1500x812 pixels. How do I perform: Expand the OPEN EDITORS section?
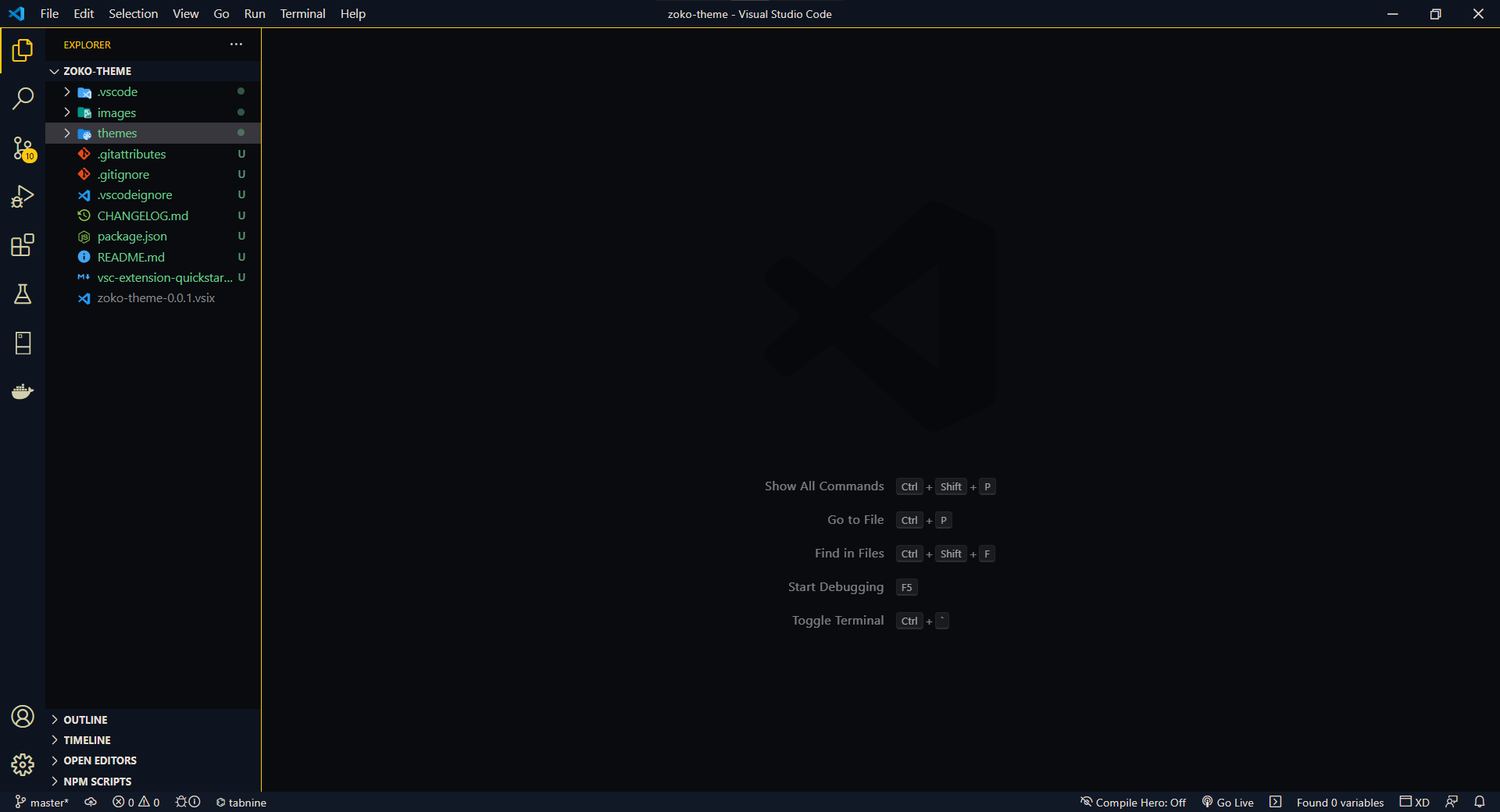153,760
